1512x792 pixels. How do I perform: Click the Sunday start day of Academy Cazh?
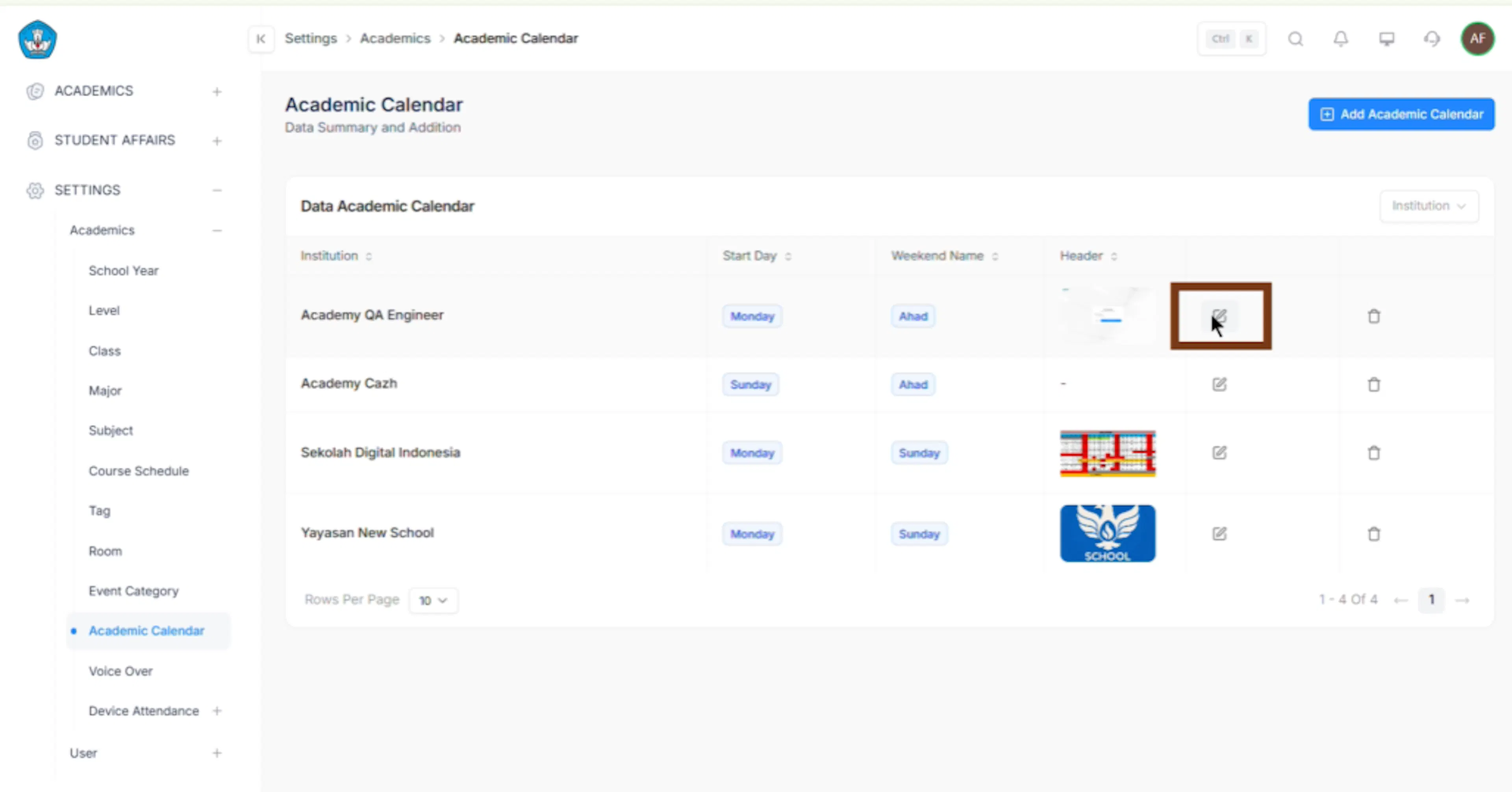coord(750,384)
